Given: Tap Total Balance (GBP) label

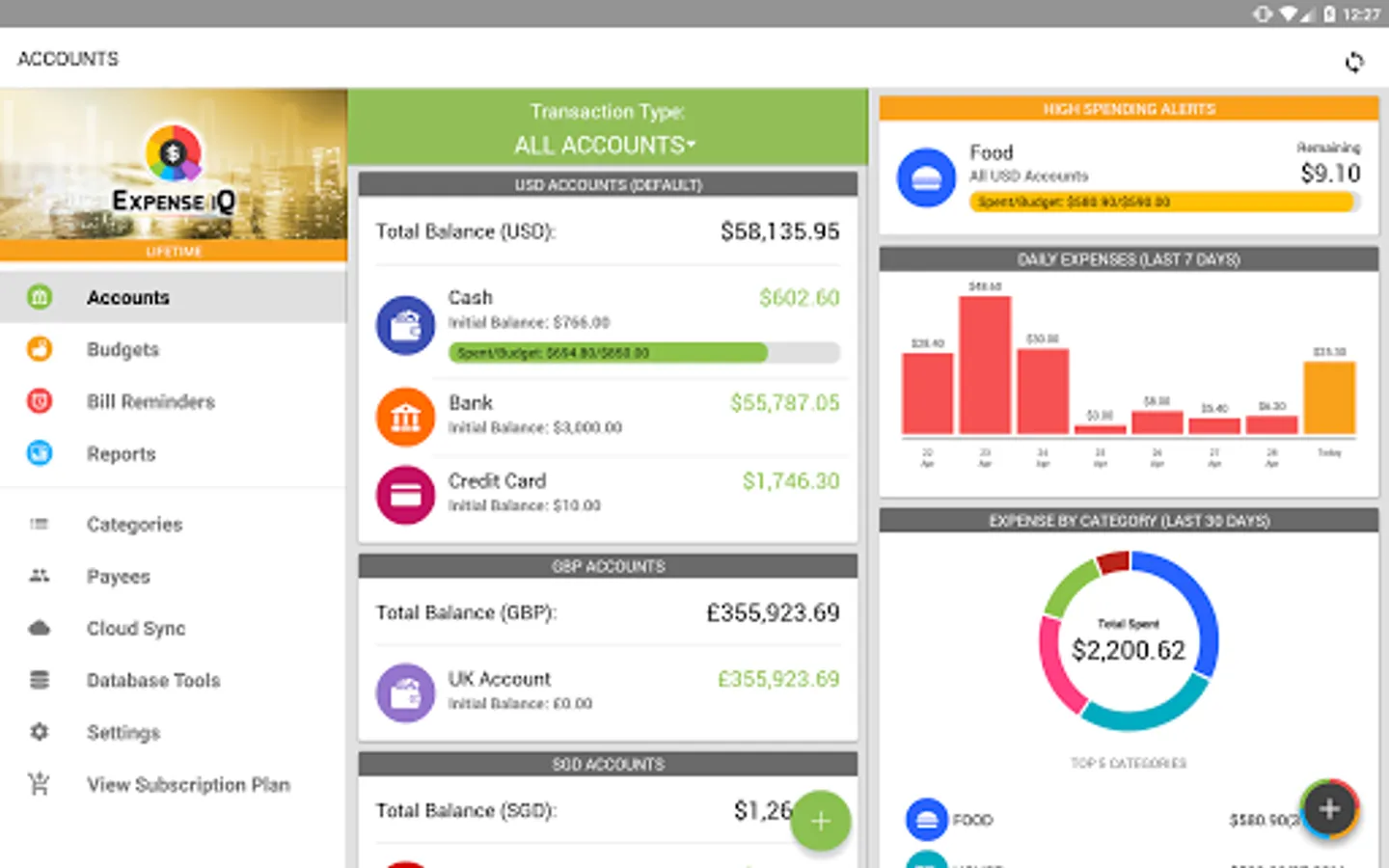Looking at the screenshot, I should click(466, 612).
